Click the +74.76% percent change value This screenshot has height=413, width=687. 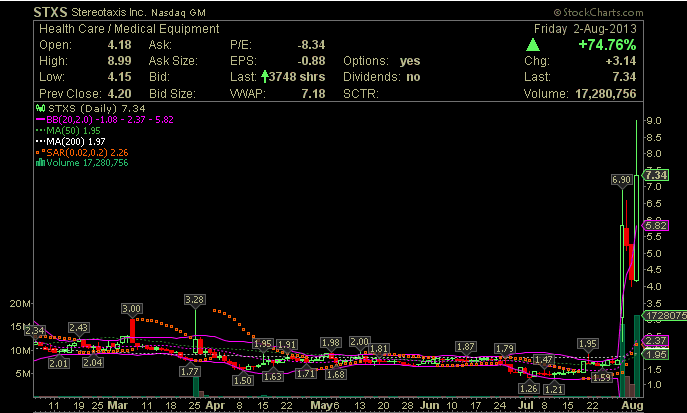[x=607, y=45]
